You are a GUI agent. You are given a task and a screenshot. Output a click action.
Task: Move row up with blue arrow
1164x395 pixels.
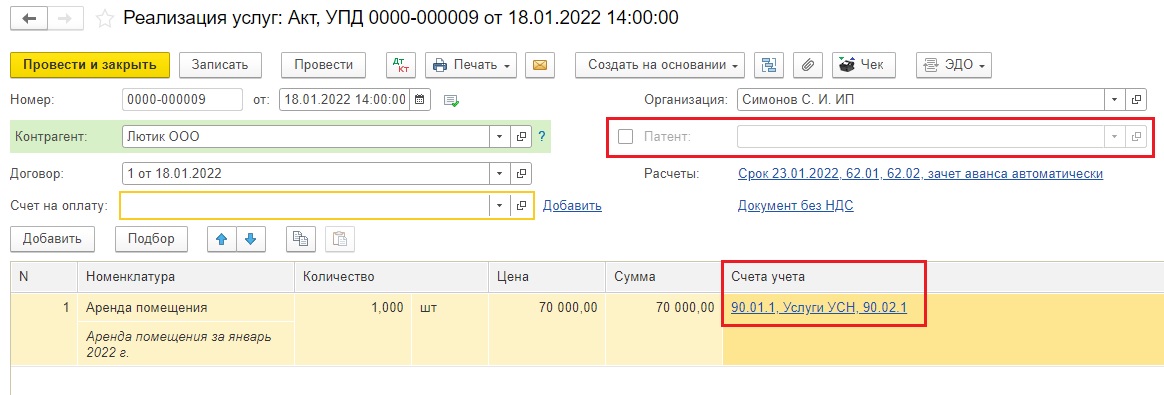coord(221,238)
